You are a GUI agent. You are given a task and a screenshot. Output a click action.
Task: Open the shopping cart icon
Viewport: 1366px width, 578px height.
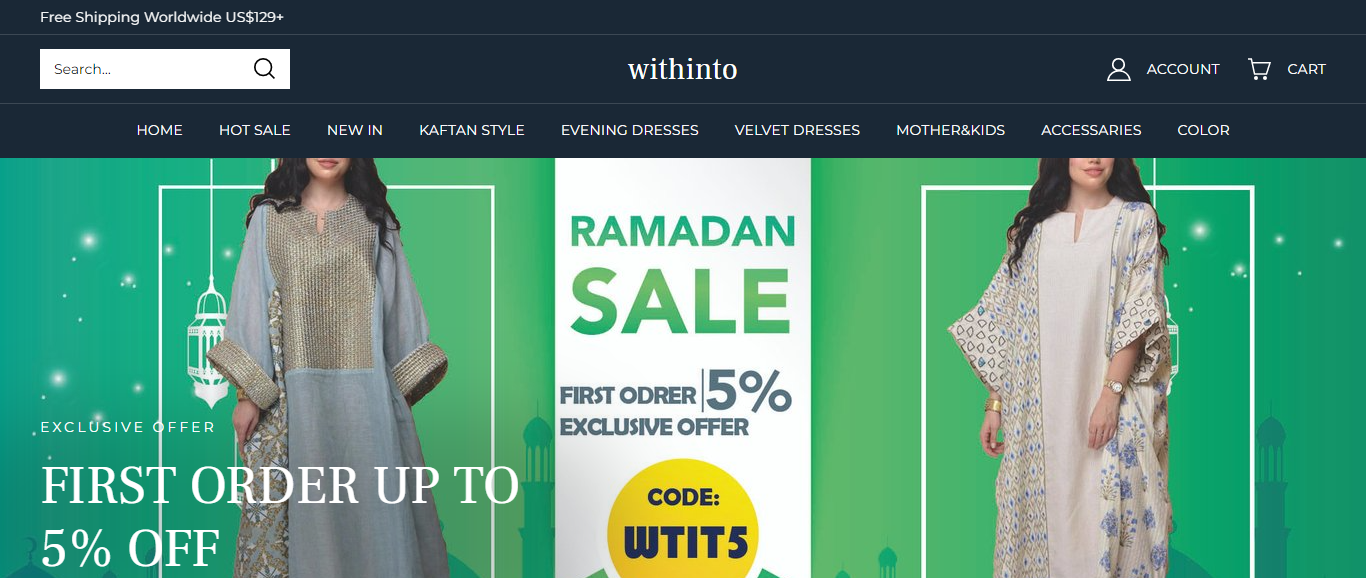[x=1259, y=69]
